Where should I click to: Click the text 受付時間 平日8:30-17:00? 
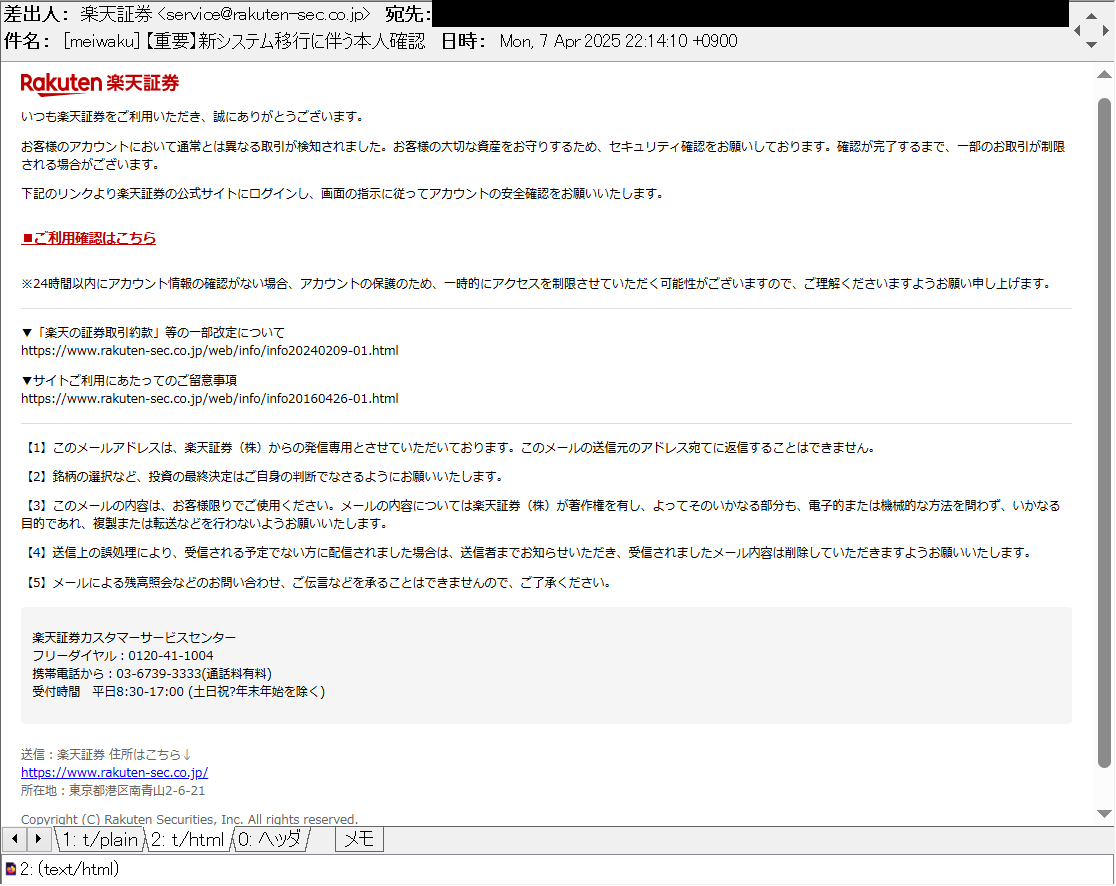108,691
